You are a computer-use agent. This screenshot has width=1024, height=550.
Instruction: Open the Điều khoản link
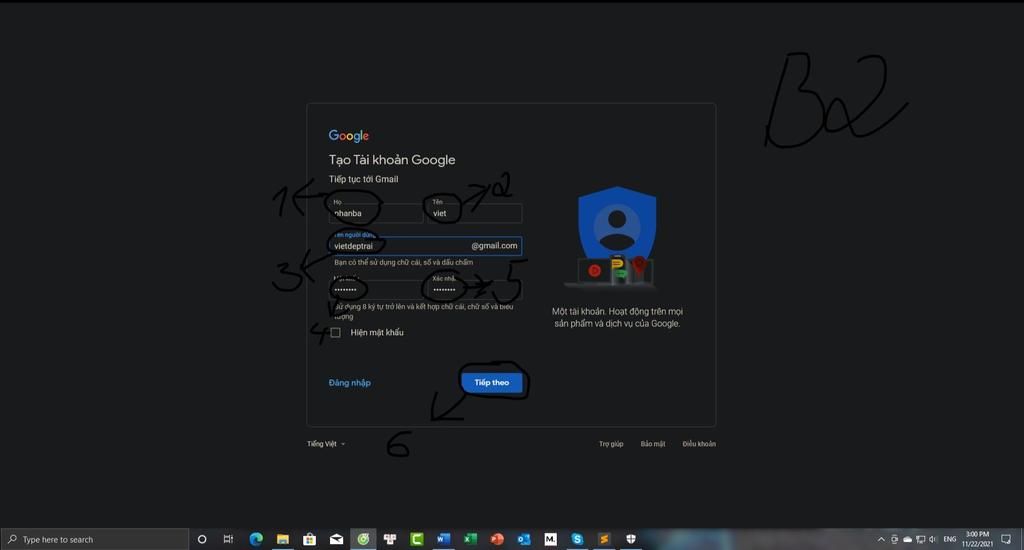point(699,444)
